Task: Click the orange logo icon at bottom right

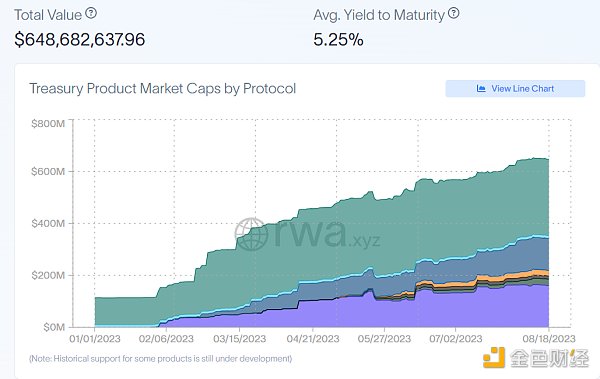Action: (x=494, y=358)
